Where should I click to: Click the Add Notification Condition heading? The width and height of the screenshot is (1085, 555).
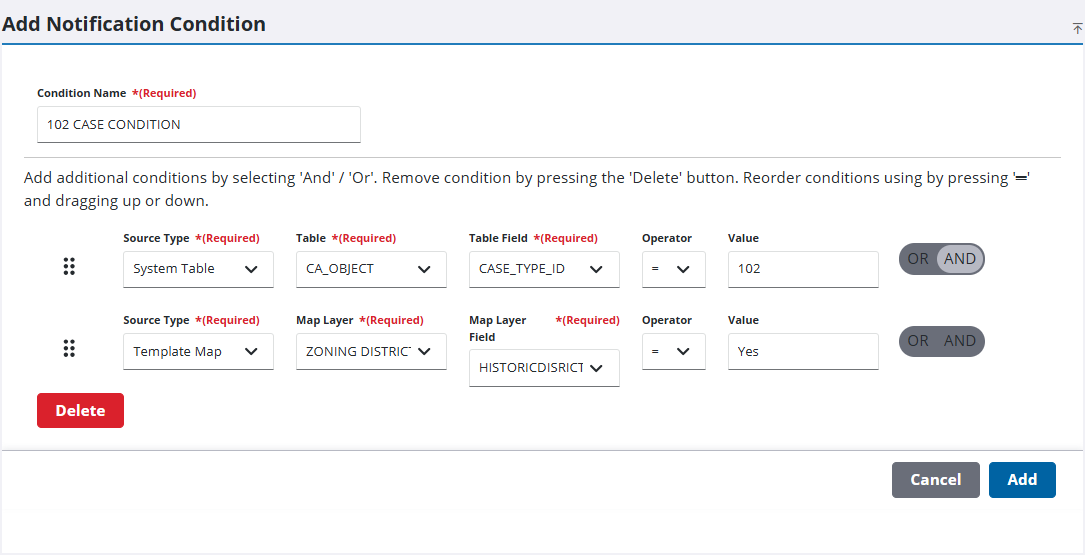(134, 24)
